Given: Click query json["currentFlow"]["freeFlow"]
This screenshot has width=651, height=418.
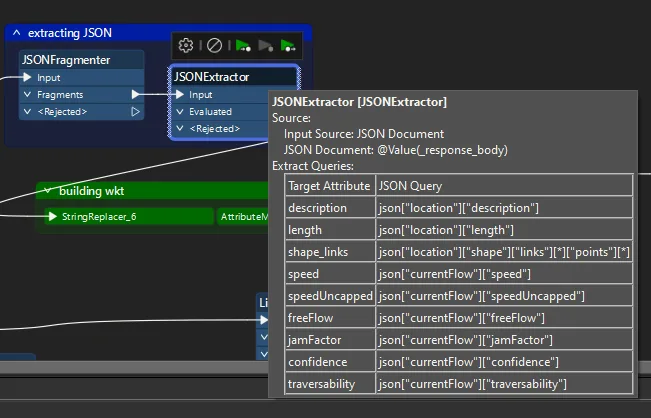Looking at the screenshot, I should click(461, 318).
